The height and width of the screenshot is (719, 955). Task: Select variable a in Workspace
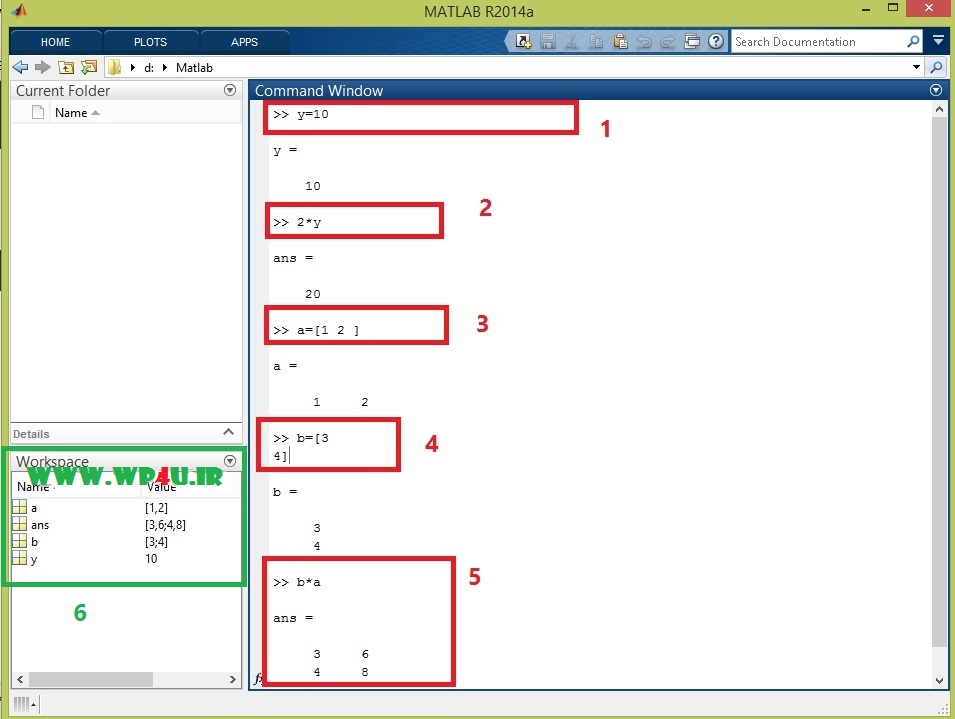(34, 508)
